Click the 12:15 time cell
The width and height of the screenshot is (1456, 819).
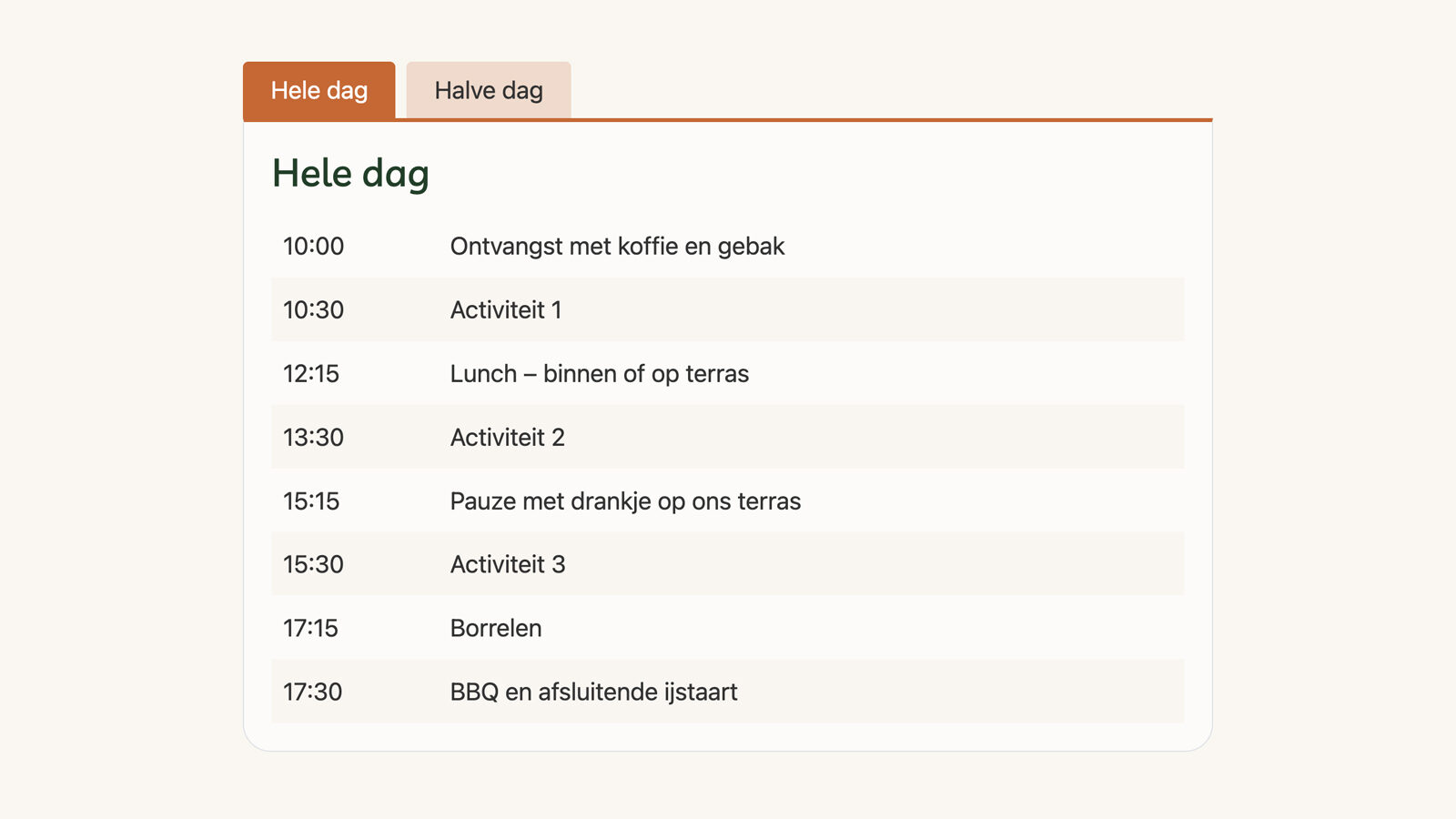311,373
